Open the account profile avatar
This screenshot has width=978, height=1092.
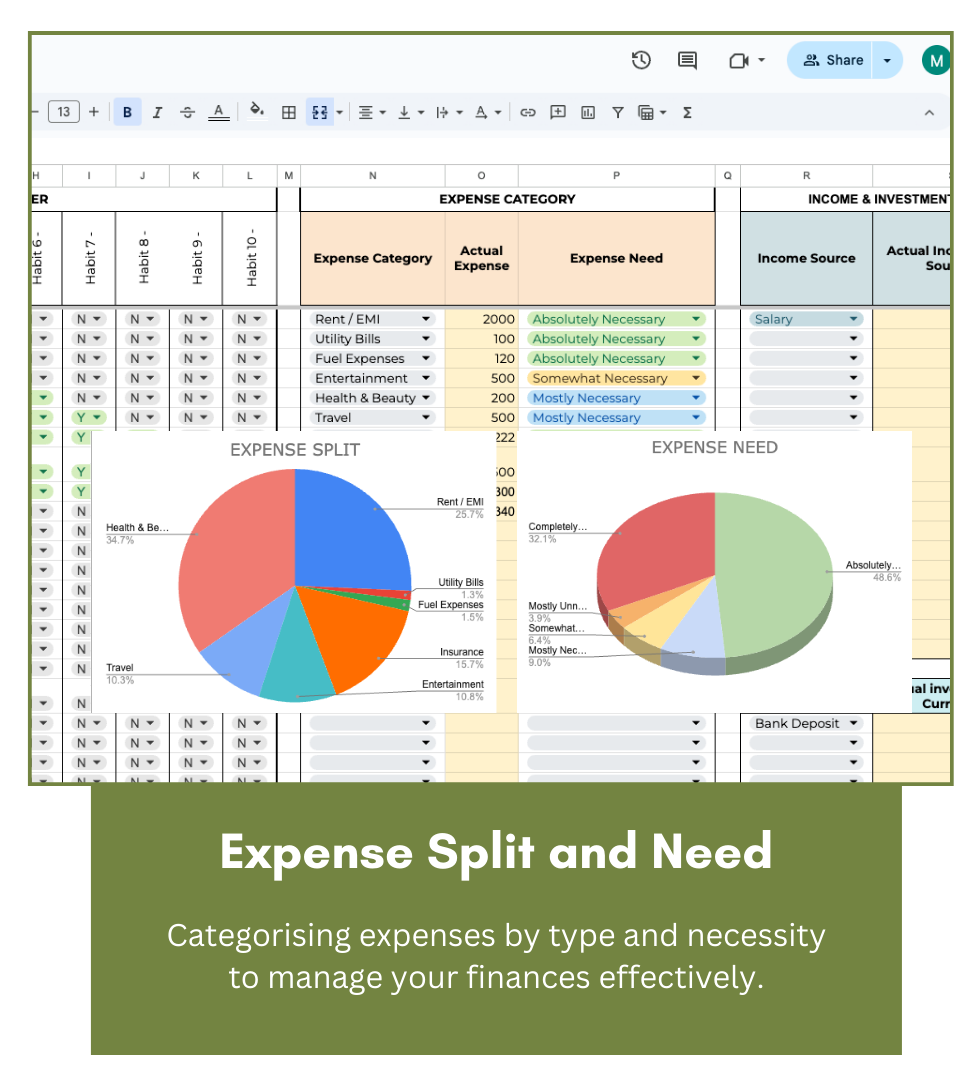coord(935,60)
